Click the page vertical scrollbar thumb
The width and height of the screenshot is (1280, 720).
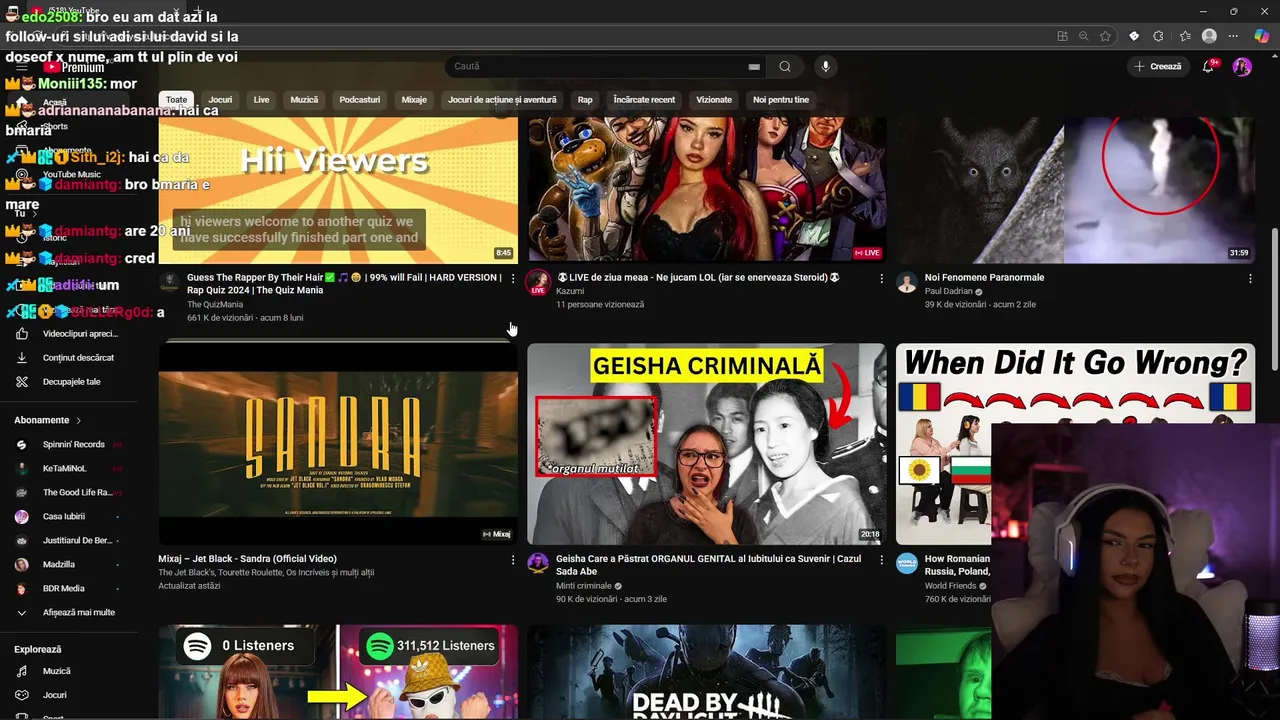[1274, 300]
